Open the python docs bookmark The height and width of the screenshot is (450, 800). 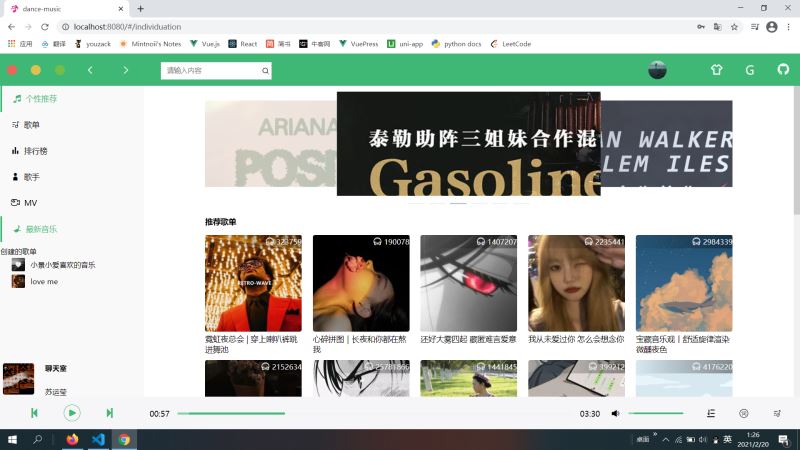[457, 44]
